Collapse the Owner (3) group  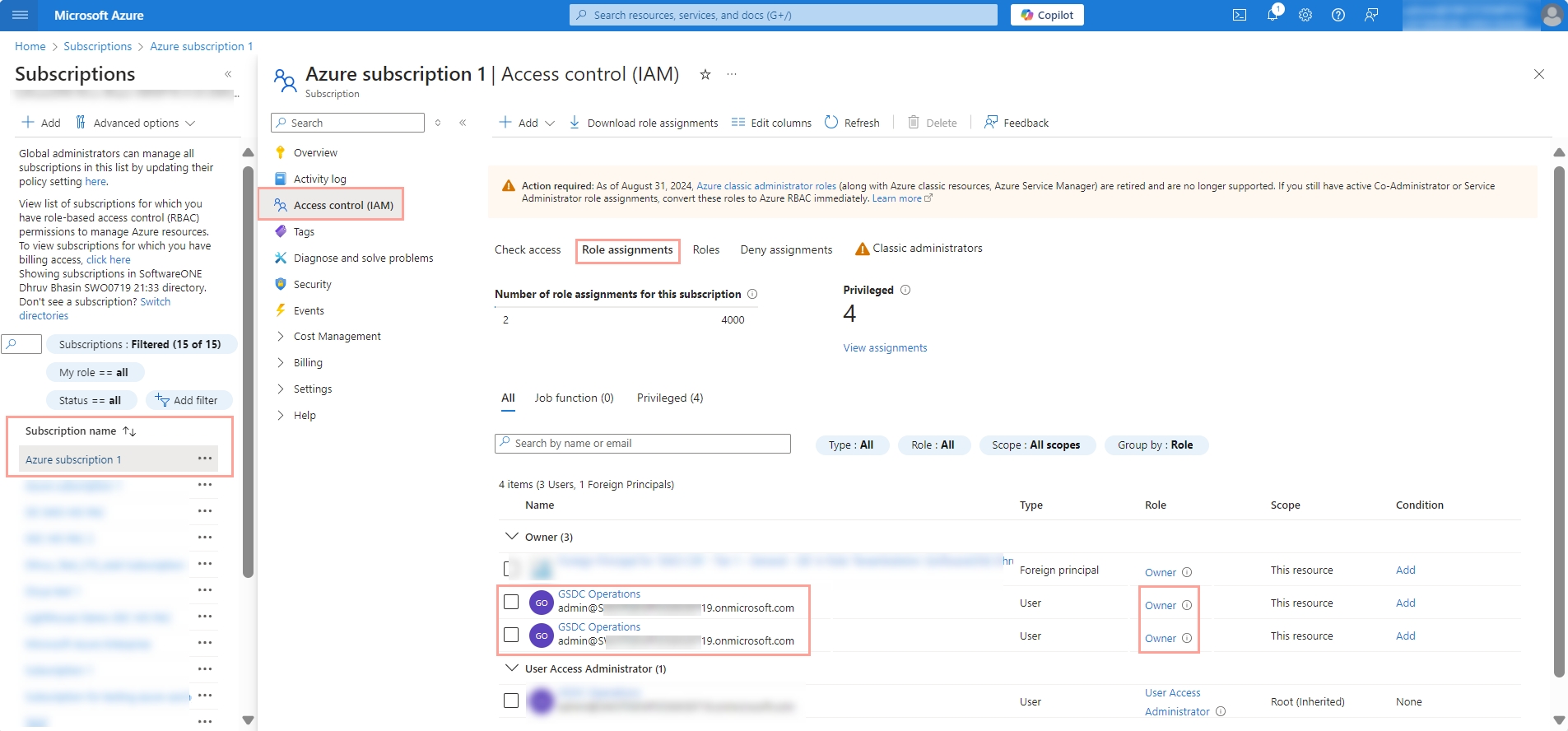[x=511, y=537]
